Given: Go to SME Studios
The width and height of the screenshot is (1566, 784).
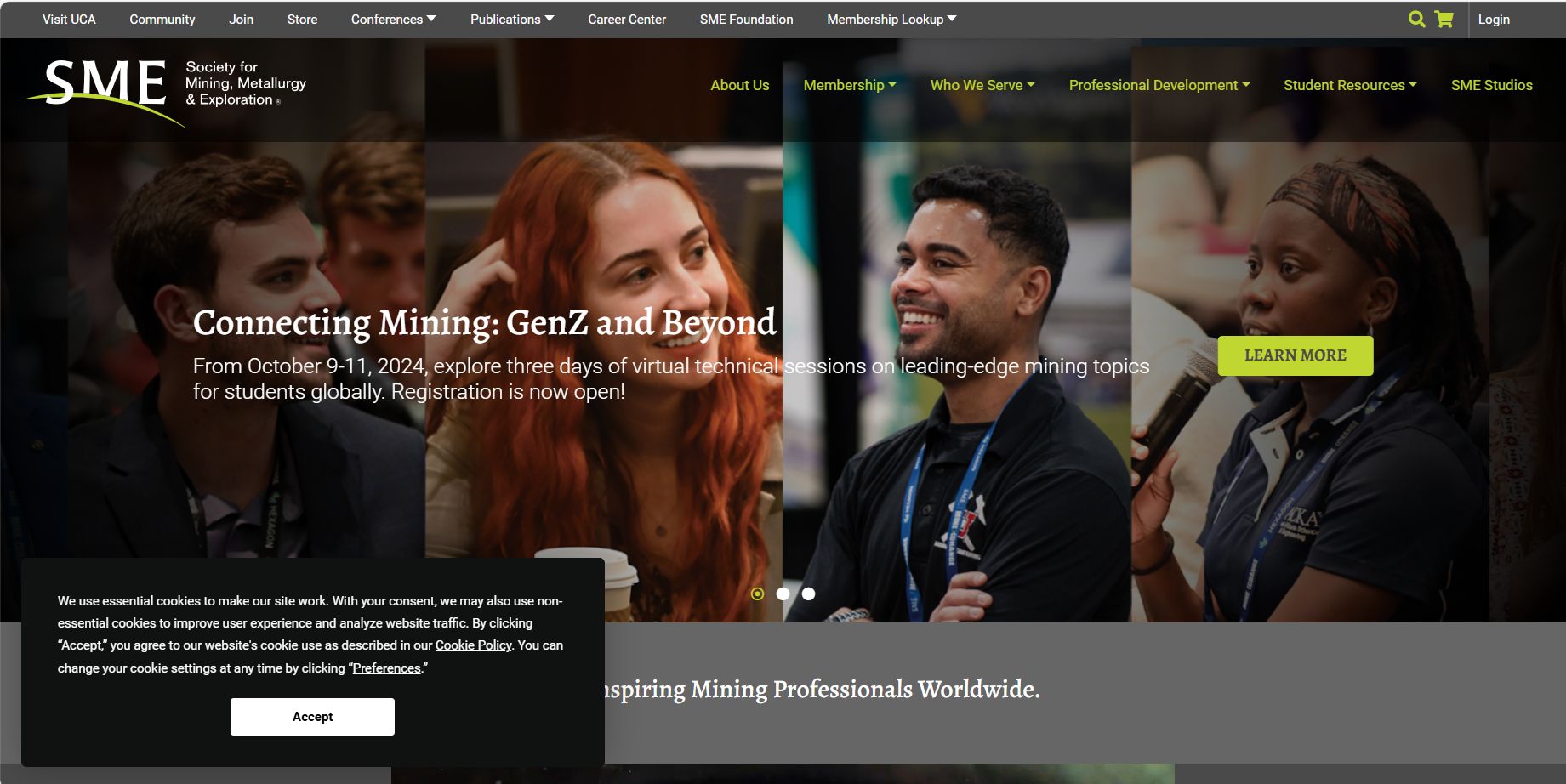Looking at the screenshot, I should 1491,85.
